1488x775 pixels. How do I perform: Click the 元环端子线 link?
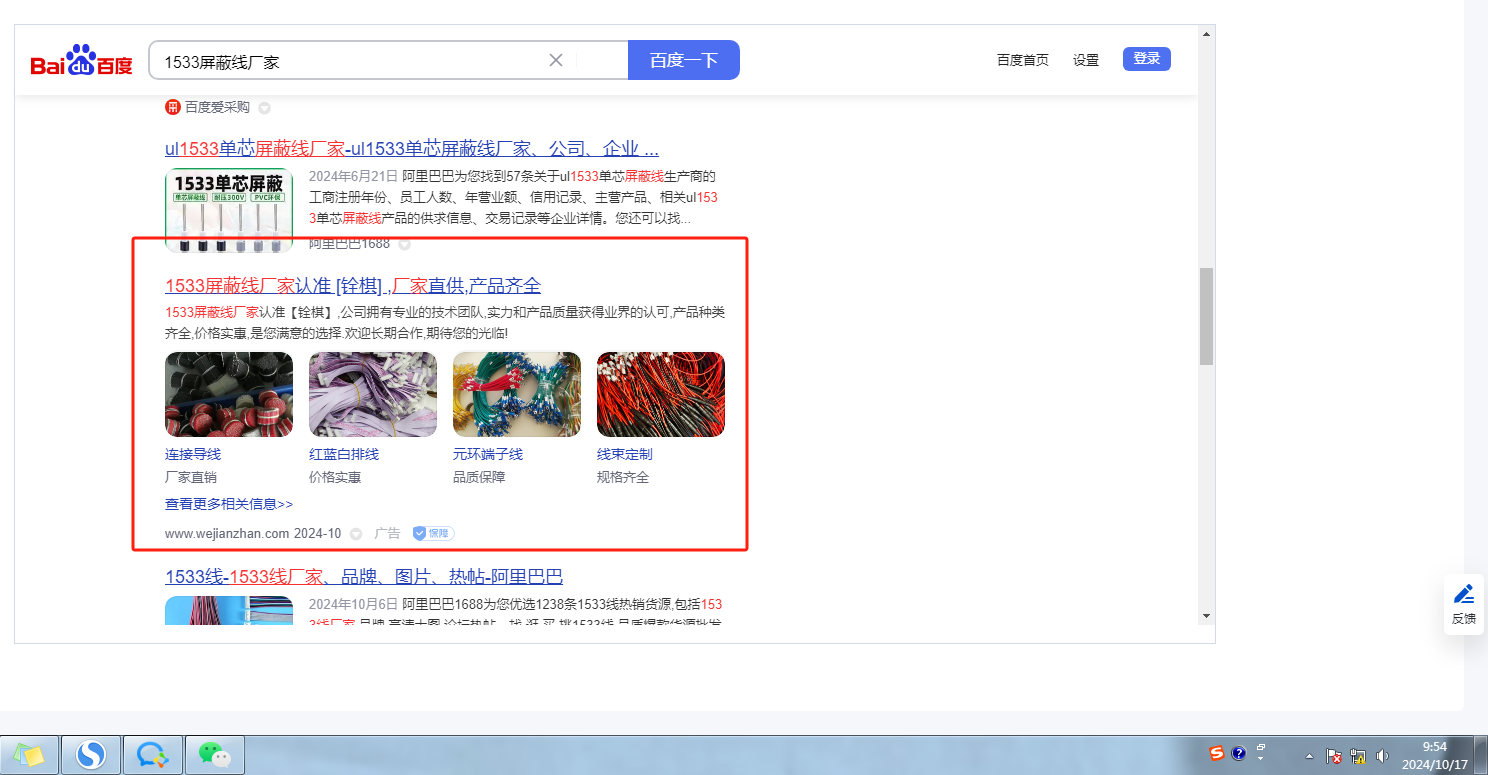488,454
